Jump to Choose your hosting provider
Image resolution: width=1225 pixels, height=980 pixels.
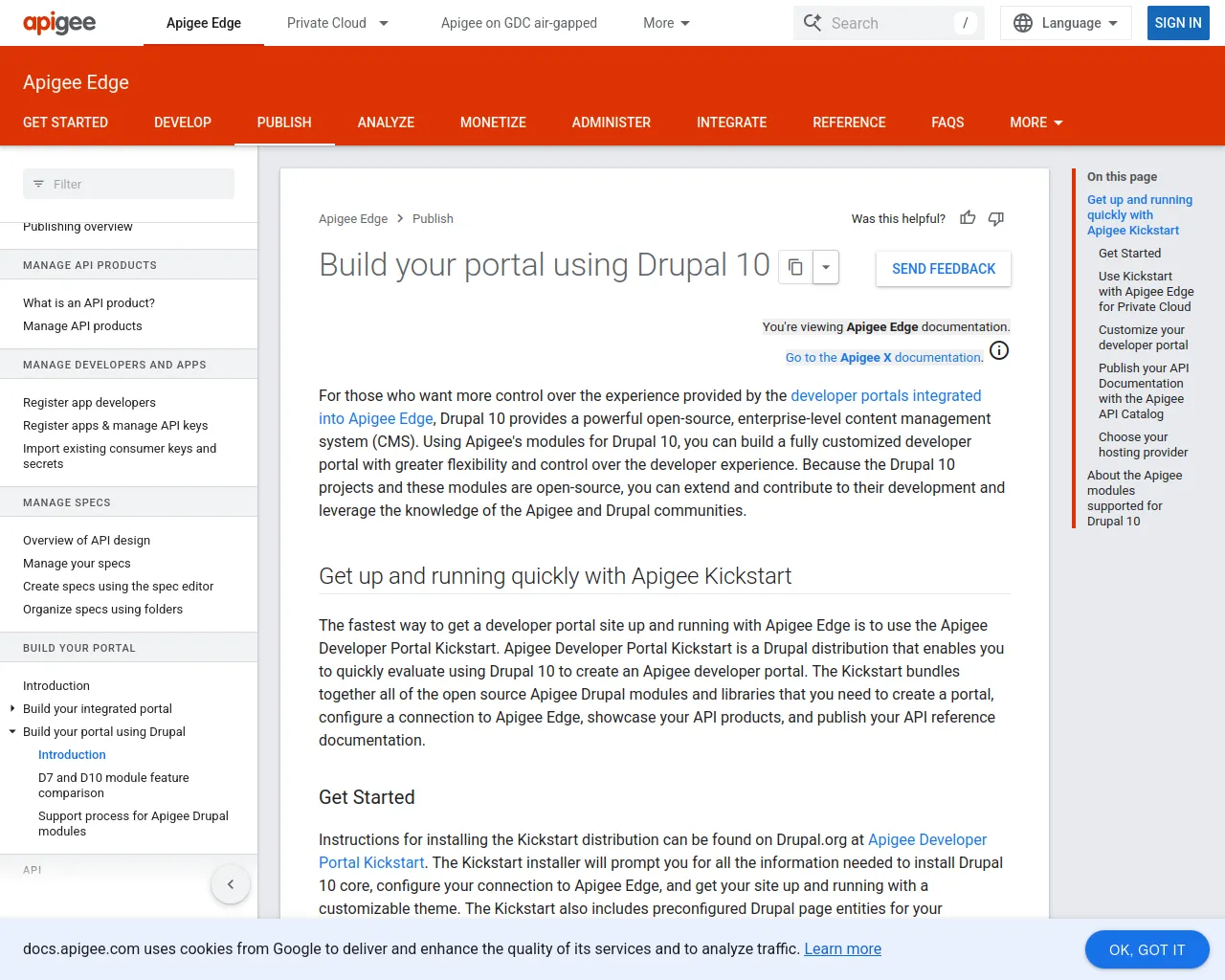point(1144,444)
